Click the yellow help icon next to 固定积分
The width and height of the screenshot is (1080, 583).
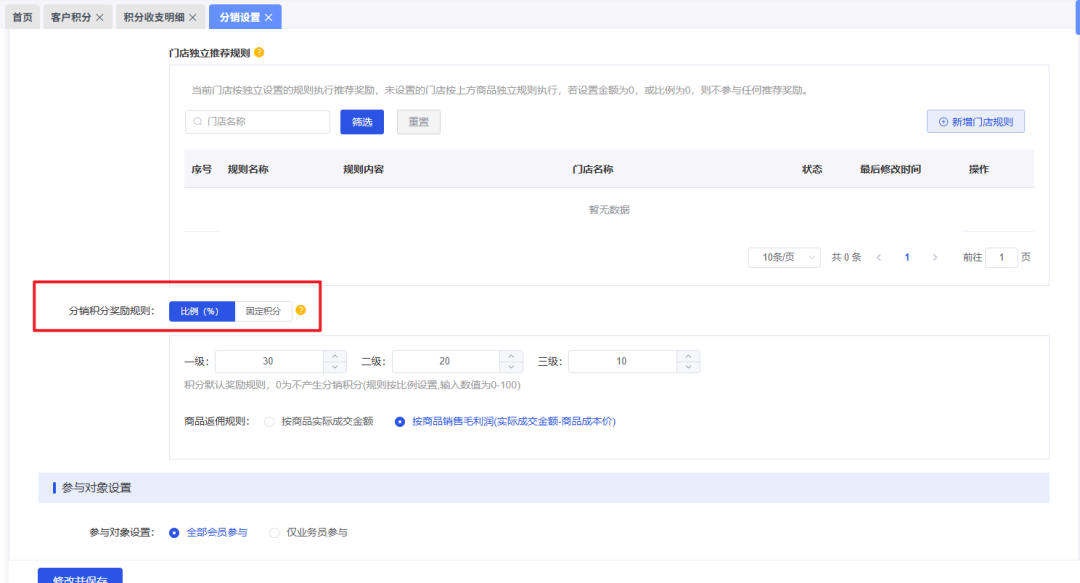click(300, 309)
